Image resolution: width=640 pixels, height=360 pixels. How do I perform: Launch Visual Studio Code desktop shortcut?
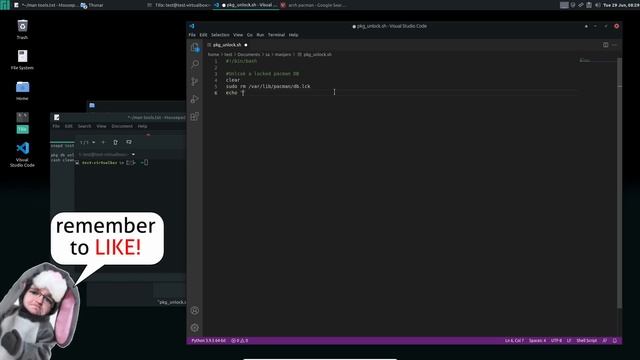tap(22, 154)
